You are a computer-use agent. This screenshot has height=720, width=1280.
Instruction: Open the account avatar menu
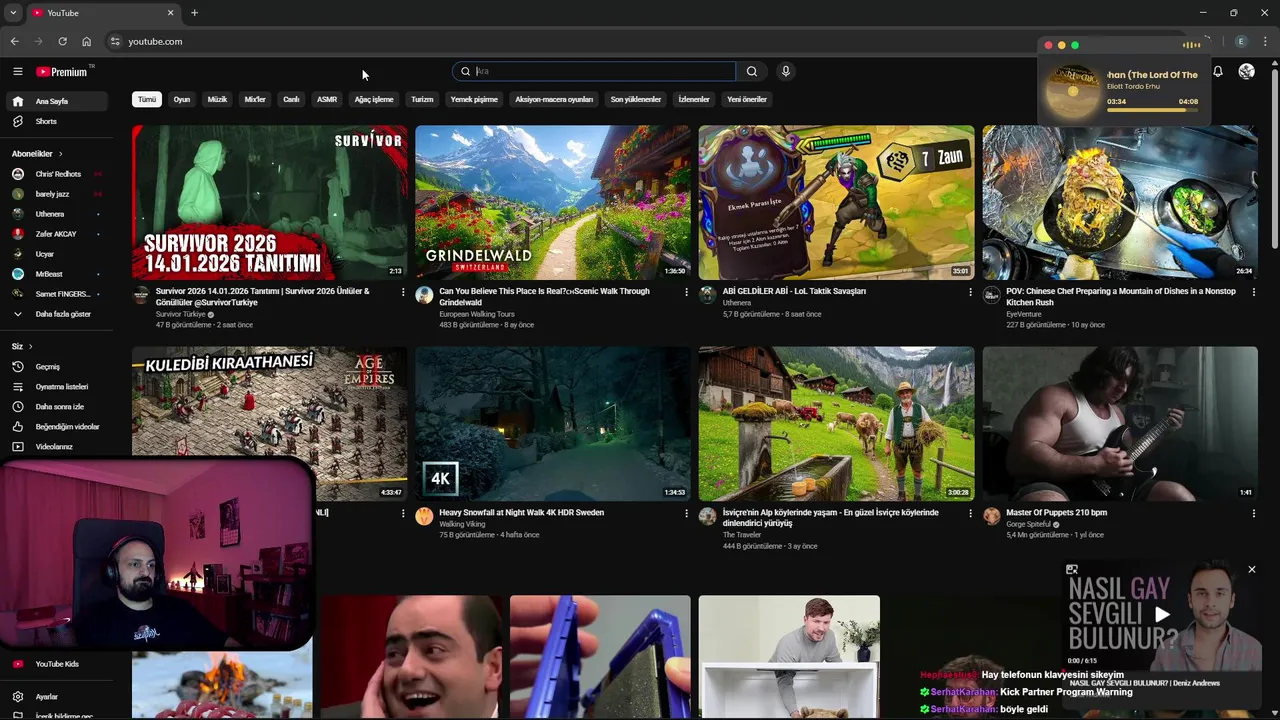(1246, 71)
